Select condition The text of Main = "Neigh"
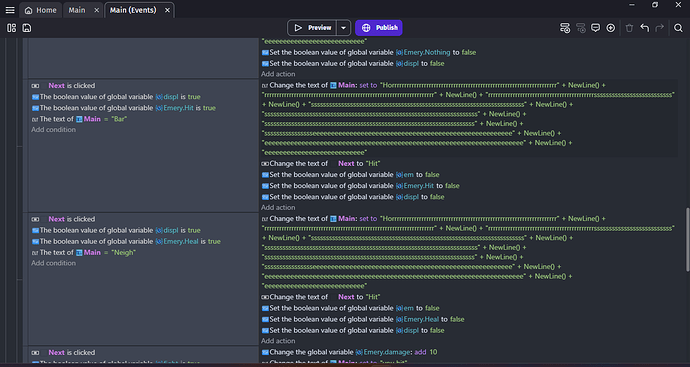Screen dimensions: 690x367 [x=84, y=253]
